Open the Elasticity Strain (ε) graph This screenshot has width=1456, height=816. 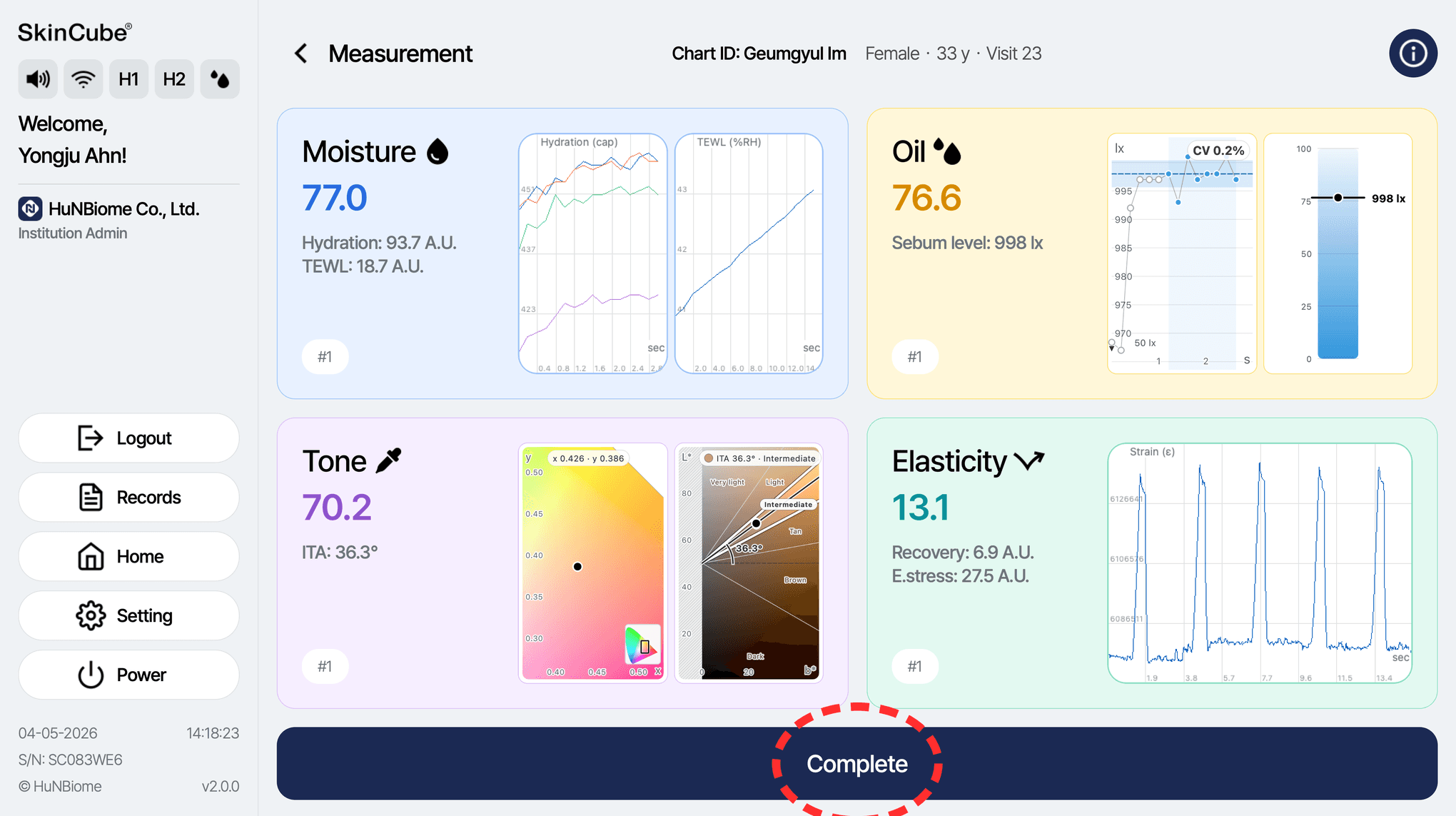(x=1260, y=563)
